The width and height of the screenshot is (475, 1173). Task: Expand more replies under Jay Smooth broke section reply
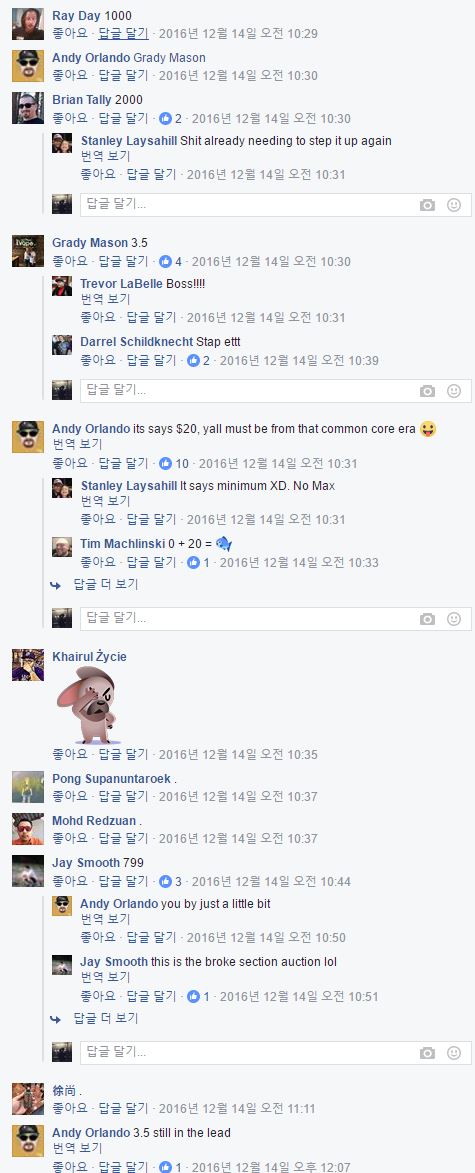point(105,1018)
